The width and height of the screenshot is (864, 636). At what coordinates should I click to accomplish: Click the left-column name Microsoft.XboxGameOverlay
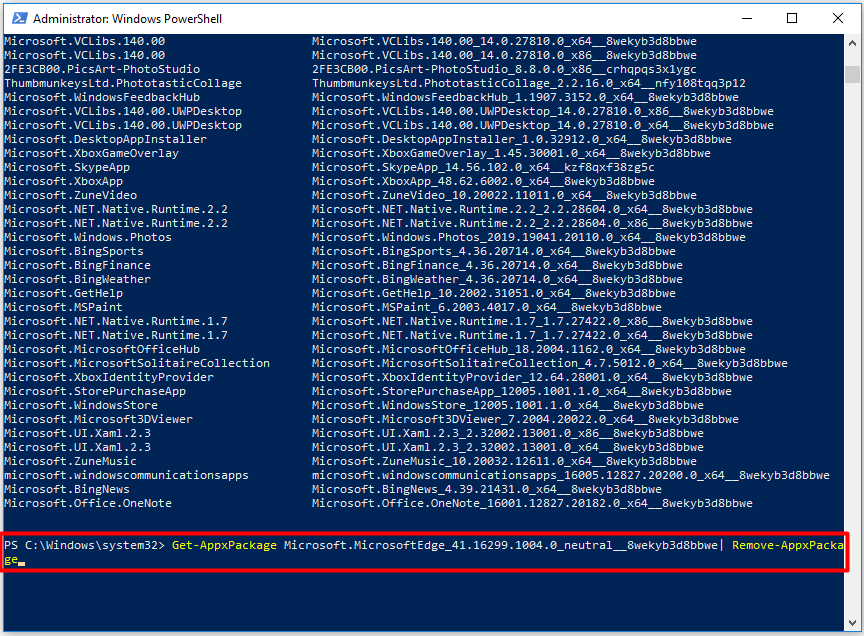(x=91, y=153)
